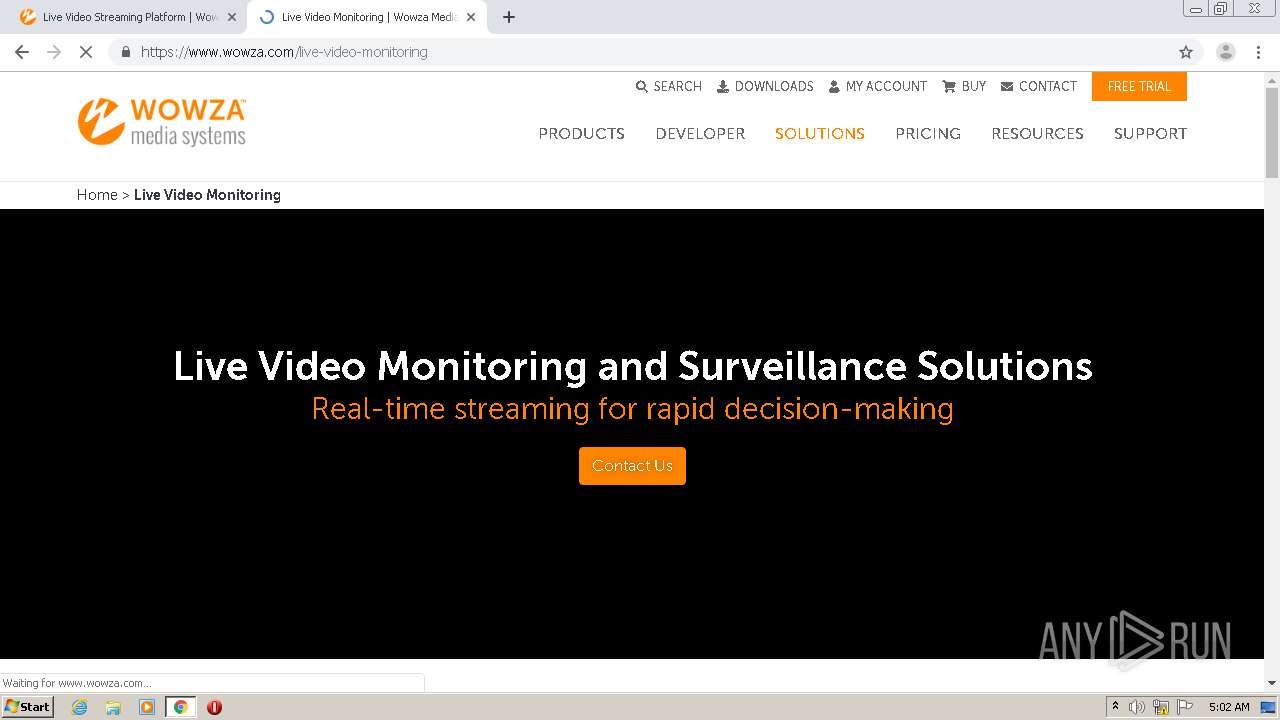Click the system clock 5:02 AM
Viewport: 1280px width, 720px height.
click(1229, 707)
